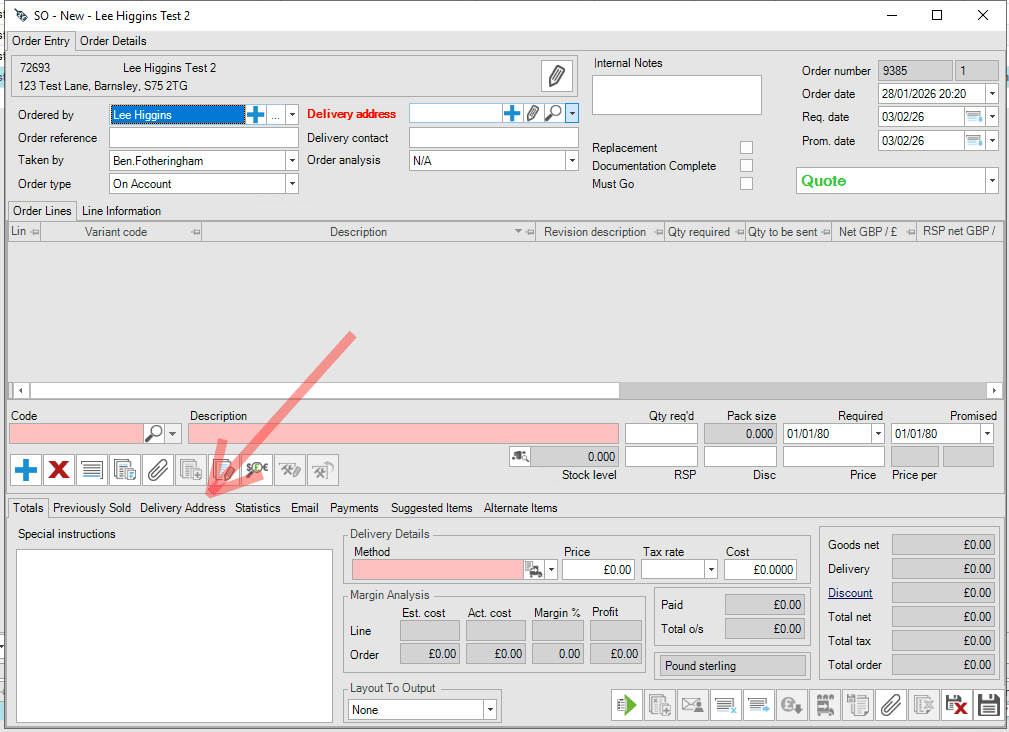
Task: Open the Layout To Output dropdown
Action: click(x=490, y=709)
